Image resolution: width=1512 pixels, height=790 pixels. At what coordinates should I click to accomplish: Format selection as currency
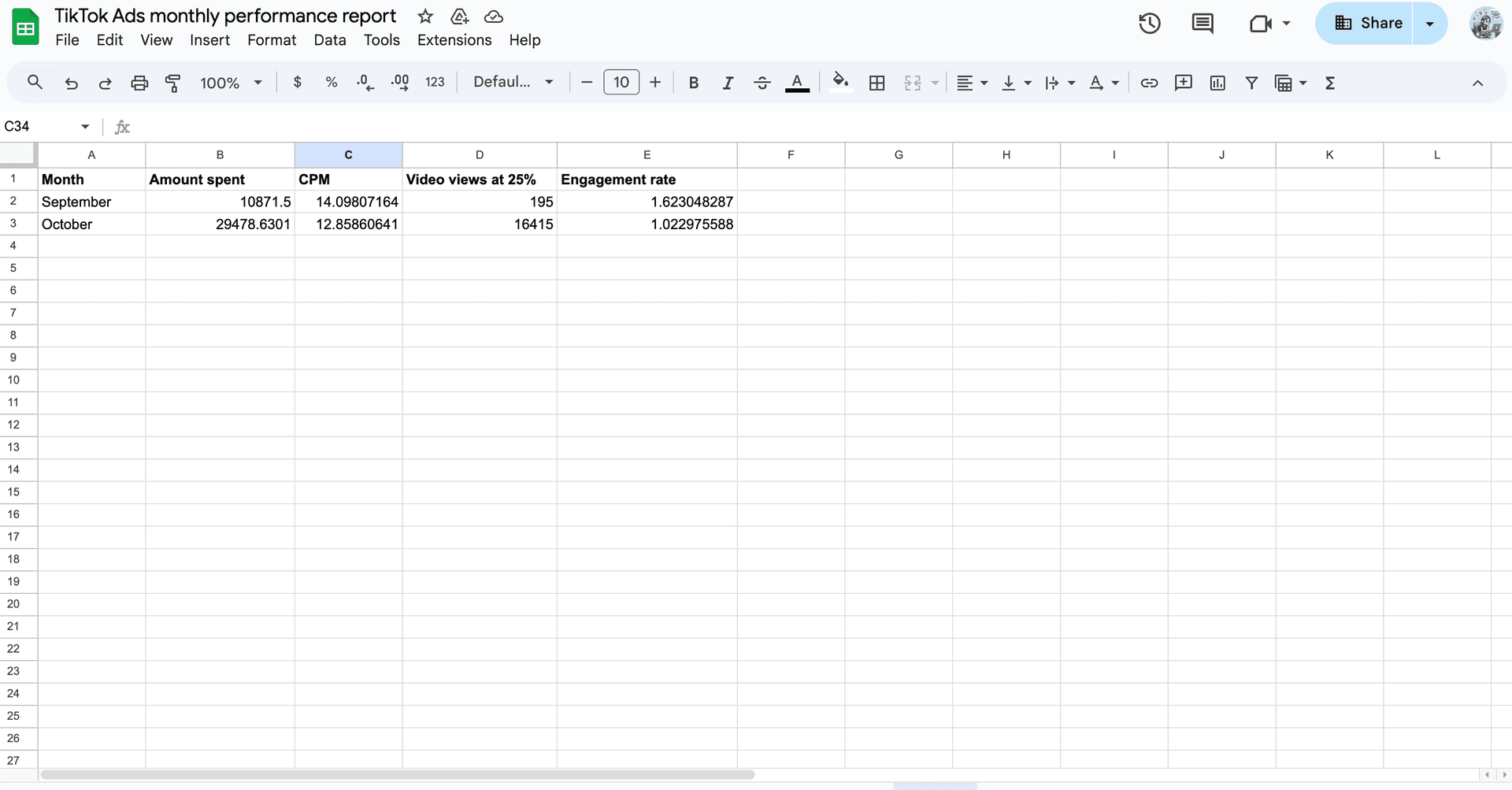[297, 82]
